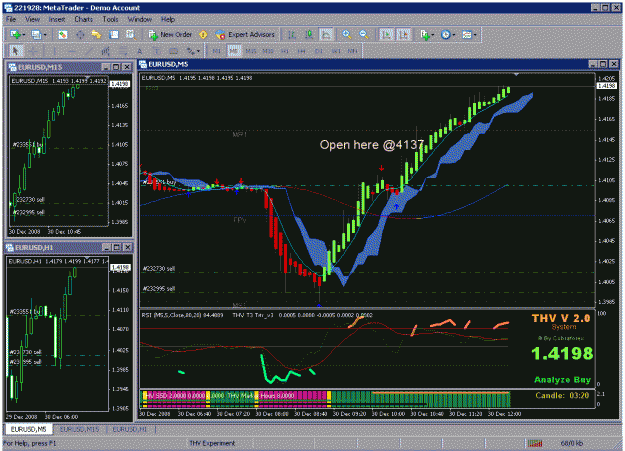Click the 'THV Experiment' status bar profile
The width and height of the screenshot is (625, 451).
tap(212, 443)
